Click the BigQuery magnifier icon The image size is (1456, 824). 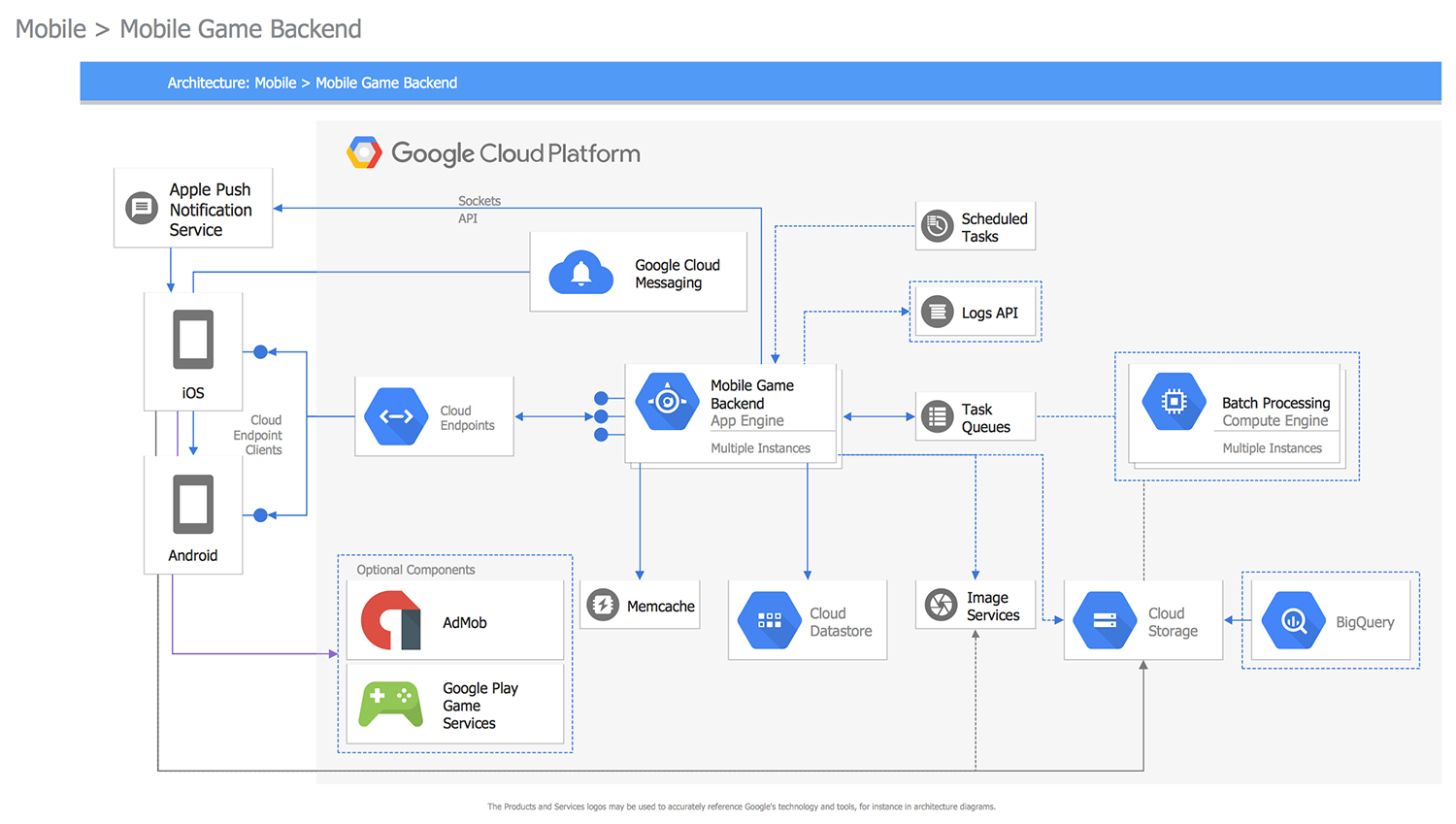point(1293,620)
